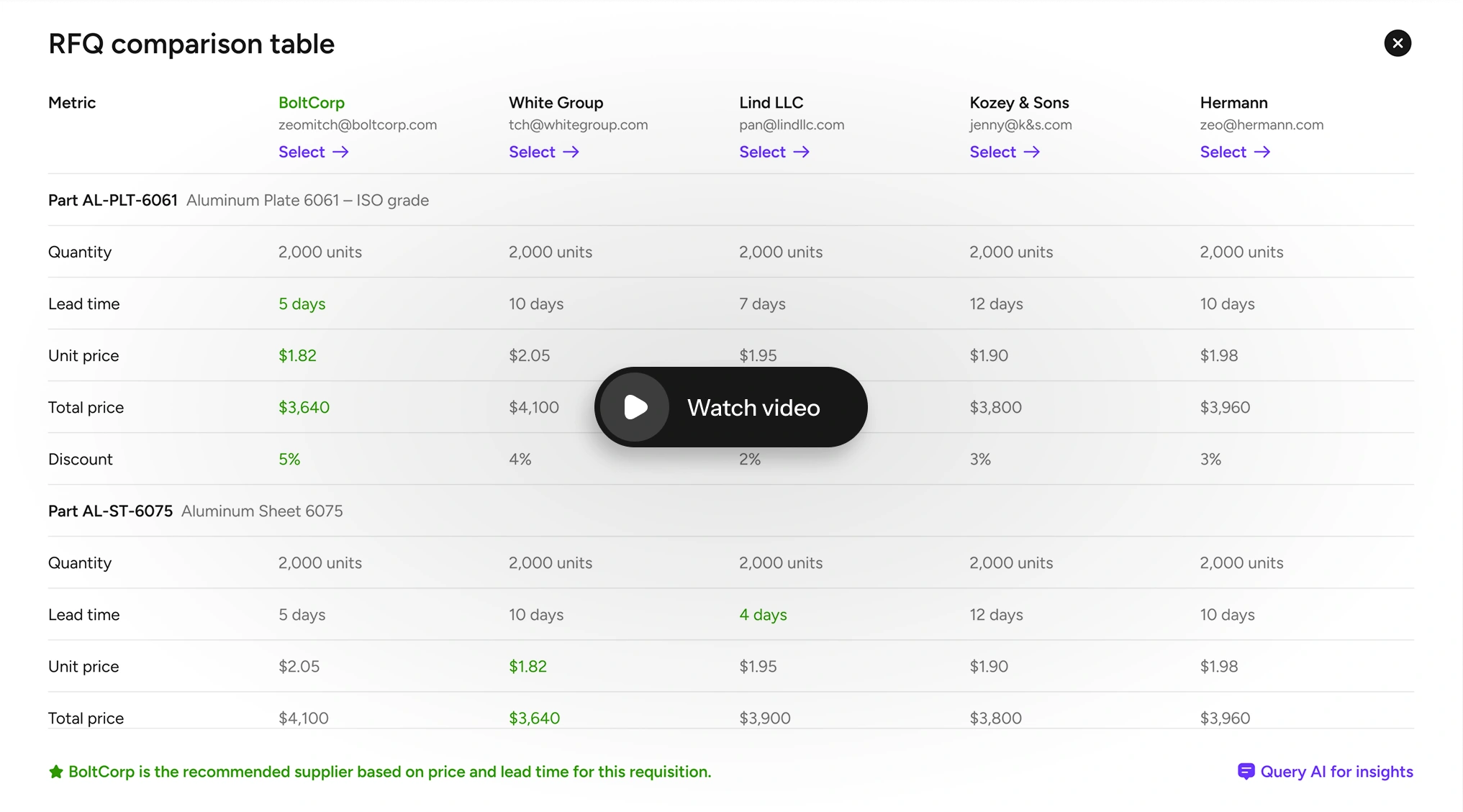The width and height of the screenshot is (1463, 812).
Task: Click the Part AL-PLT-6061 section heading
Action: tap(113, 201)
